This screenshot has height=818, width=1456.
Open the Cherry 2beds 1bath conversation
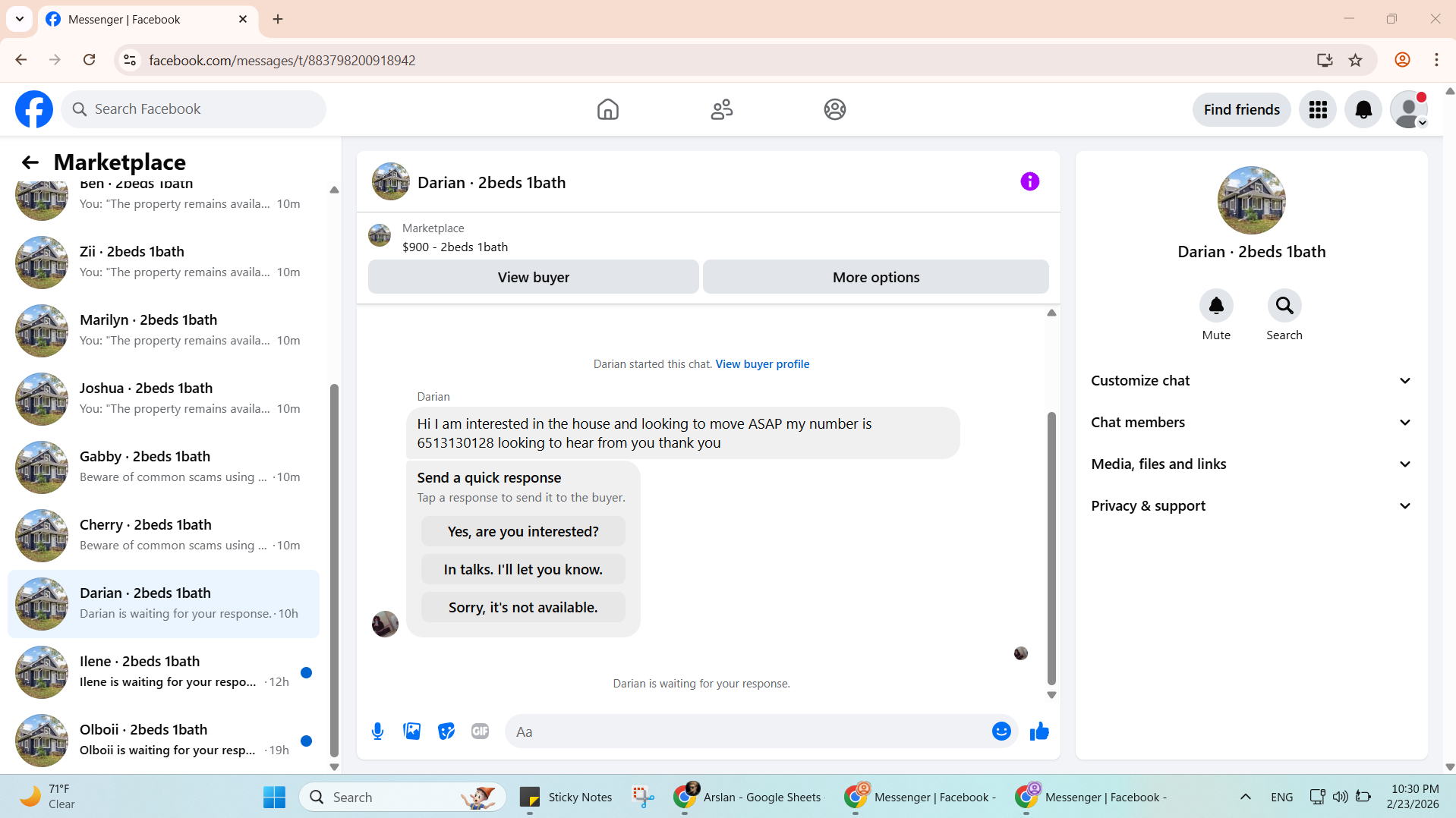point(163,536)
